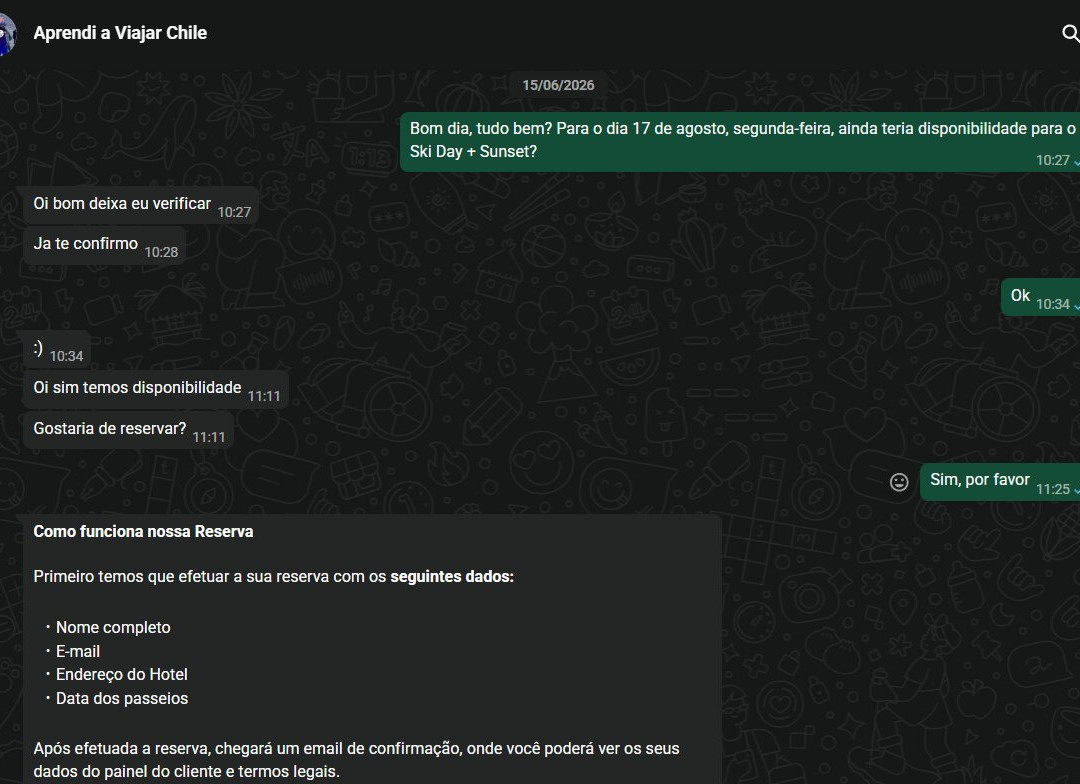Click the "Endereço do Hotel" bullet item
1080x784 pixels.
coord(121,674)
